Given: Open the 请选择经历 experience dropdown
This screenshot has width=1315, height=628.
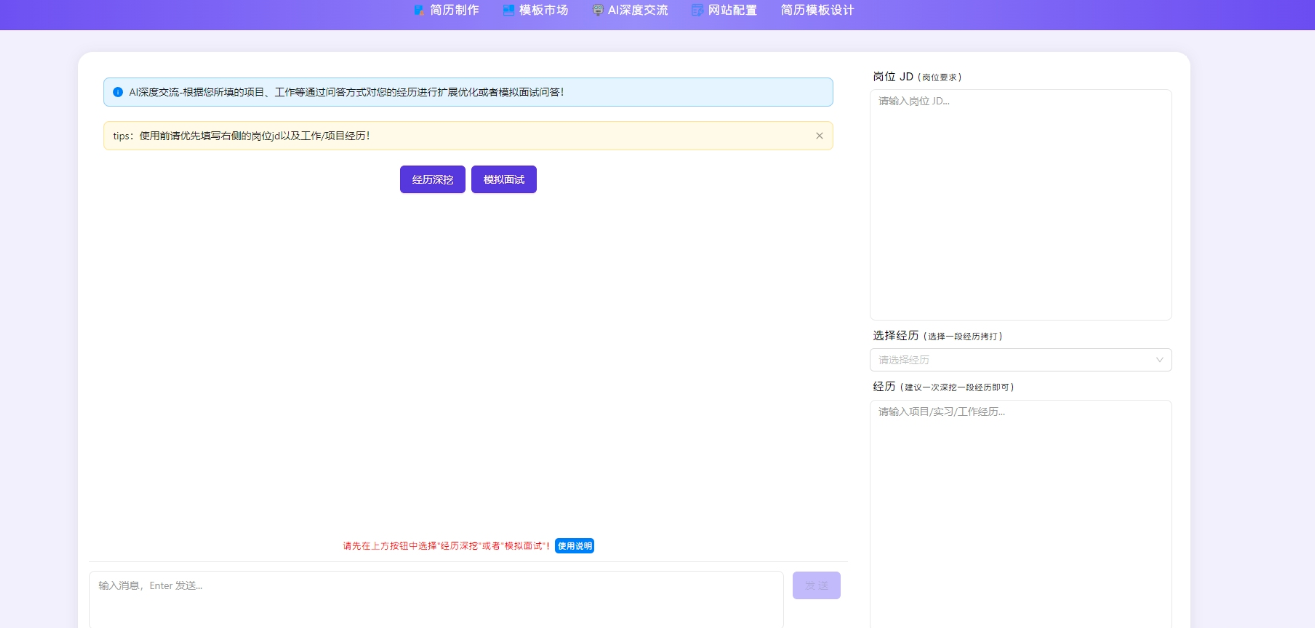Looking at the screenshot, I should (1020, 359).
